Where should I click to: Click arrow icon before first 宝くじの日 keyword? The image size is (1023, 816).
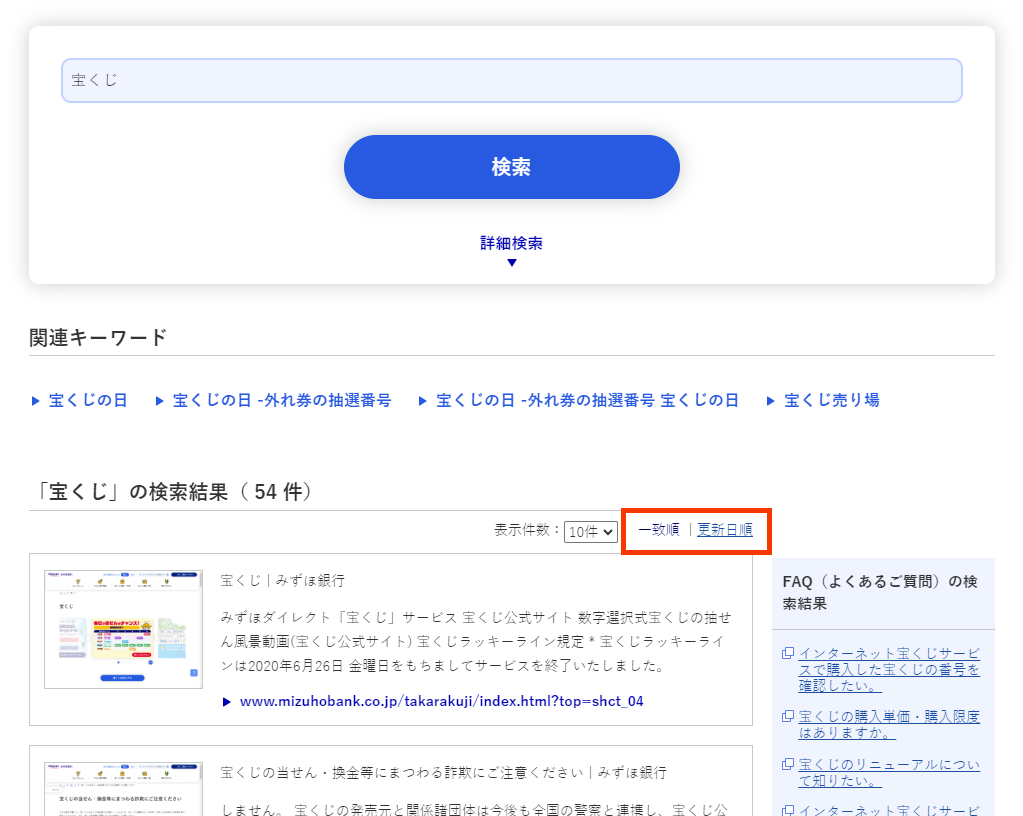pos(35,400)
